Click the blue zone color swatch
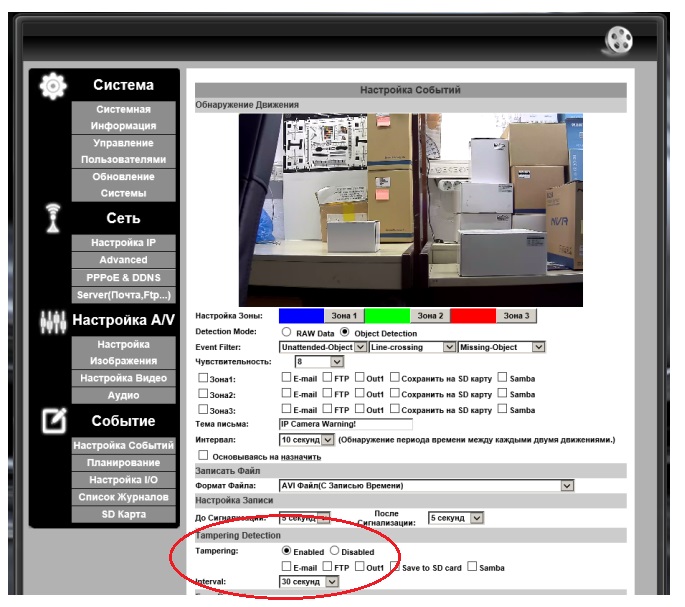 [301, 316]
